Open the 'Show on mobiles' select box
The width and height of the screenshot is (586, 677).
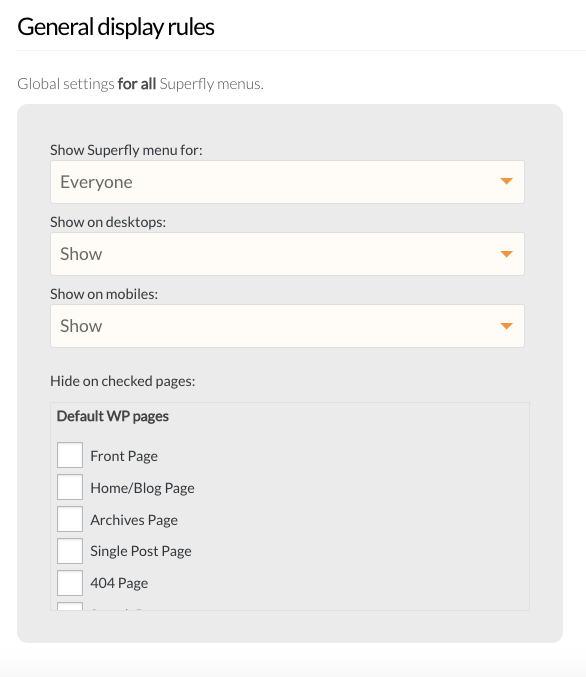pos(287,326)
